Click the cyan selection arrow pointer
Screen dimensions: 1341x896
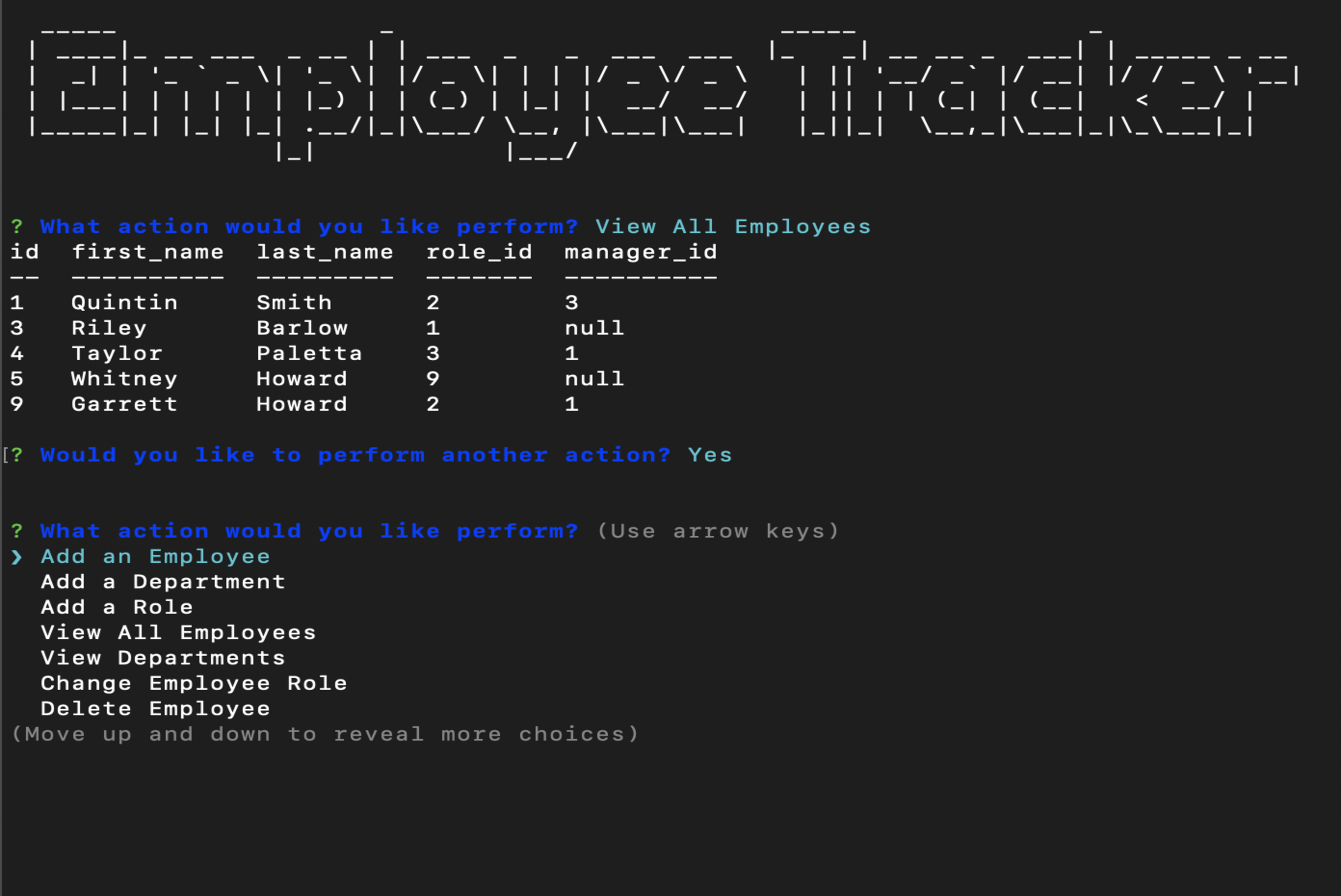click(x=17, y=556)
